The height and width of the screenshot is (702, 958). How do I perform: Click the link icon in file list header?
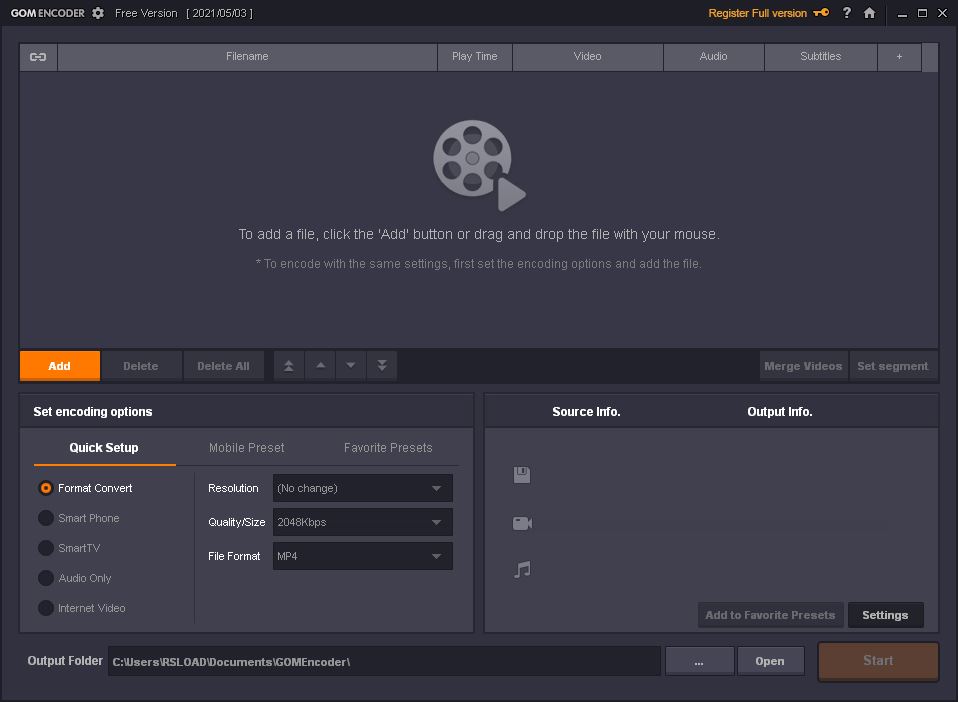coord(38,57)
